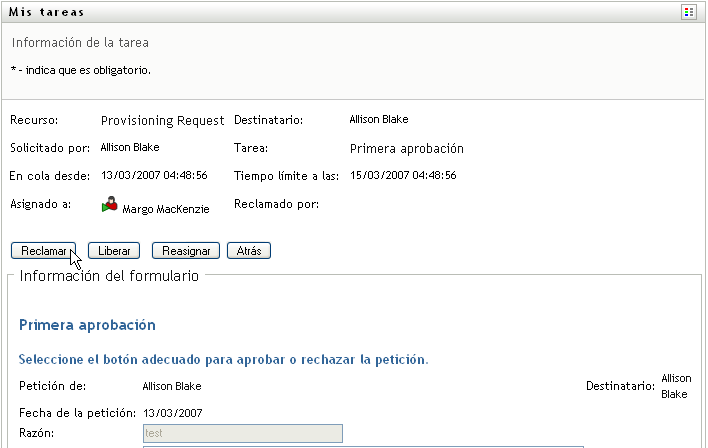Click the Seleccione el botón adecuado instruction text

tap(224, 359)
